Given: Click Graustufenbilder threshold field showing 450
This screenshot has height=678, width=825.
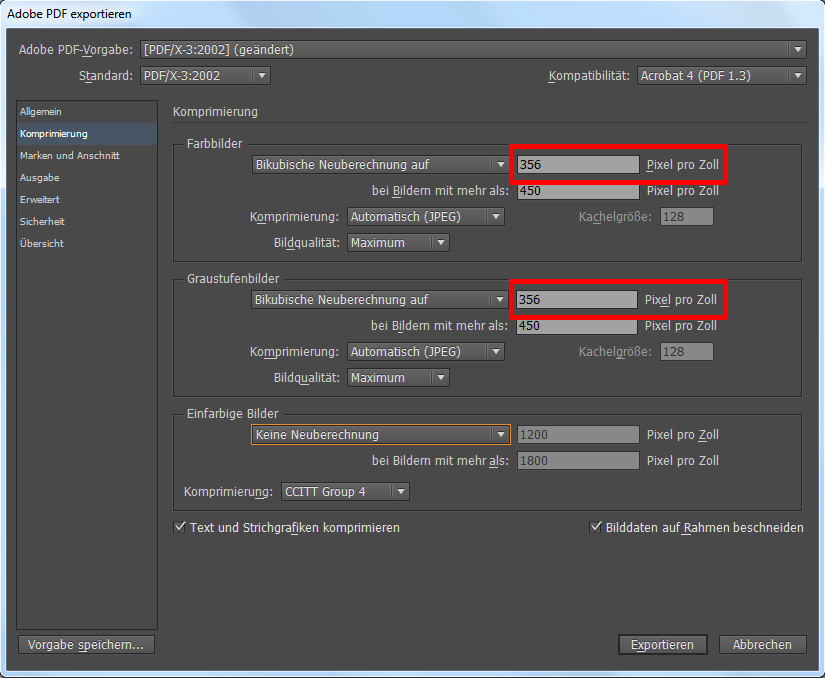Looking at the screenshot, I should click(576, 326).
